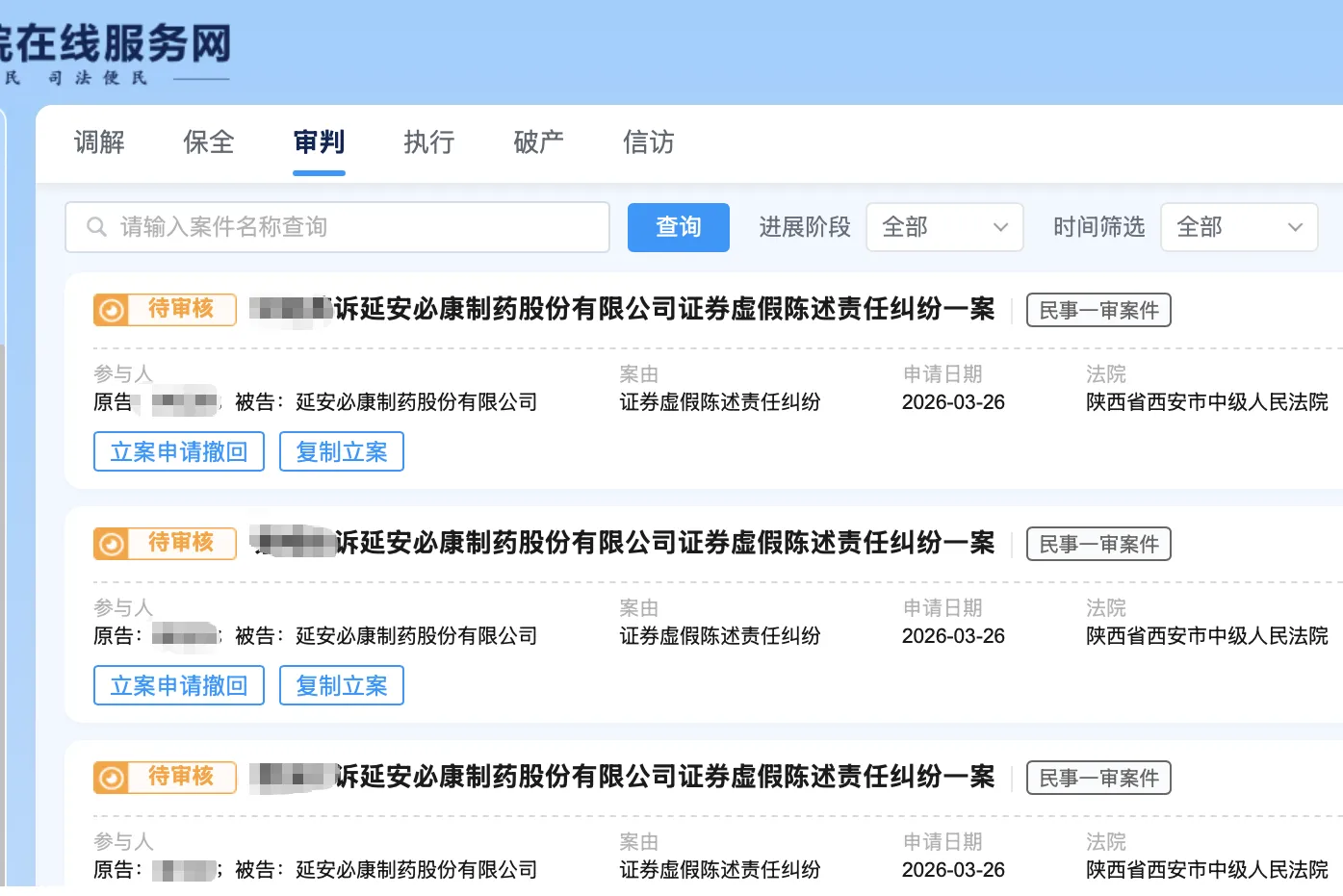Select the 破产 tab

538,142
